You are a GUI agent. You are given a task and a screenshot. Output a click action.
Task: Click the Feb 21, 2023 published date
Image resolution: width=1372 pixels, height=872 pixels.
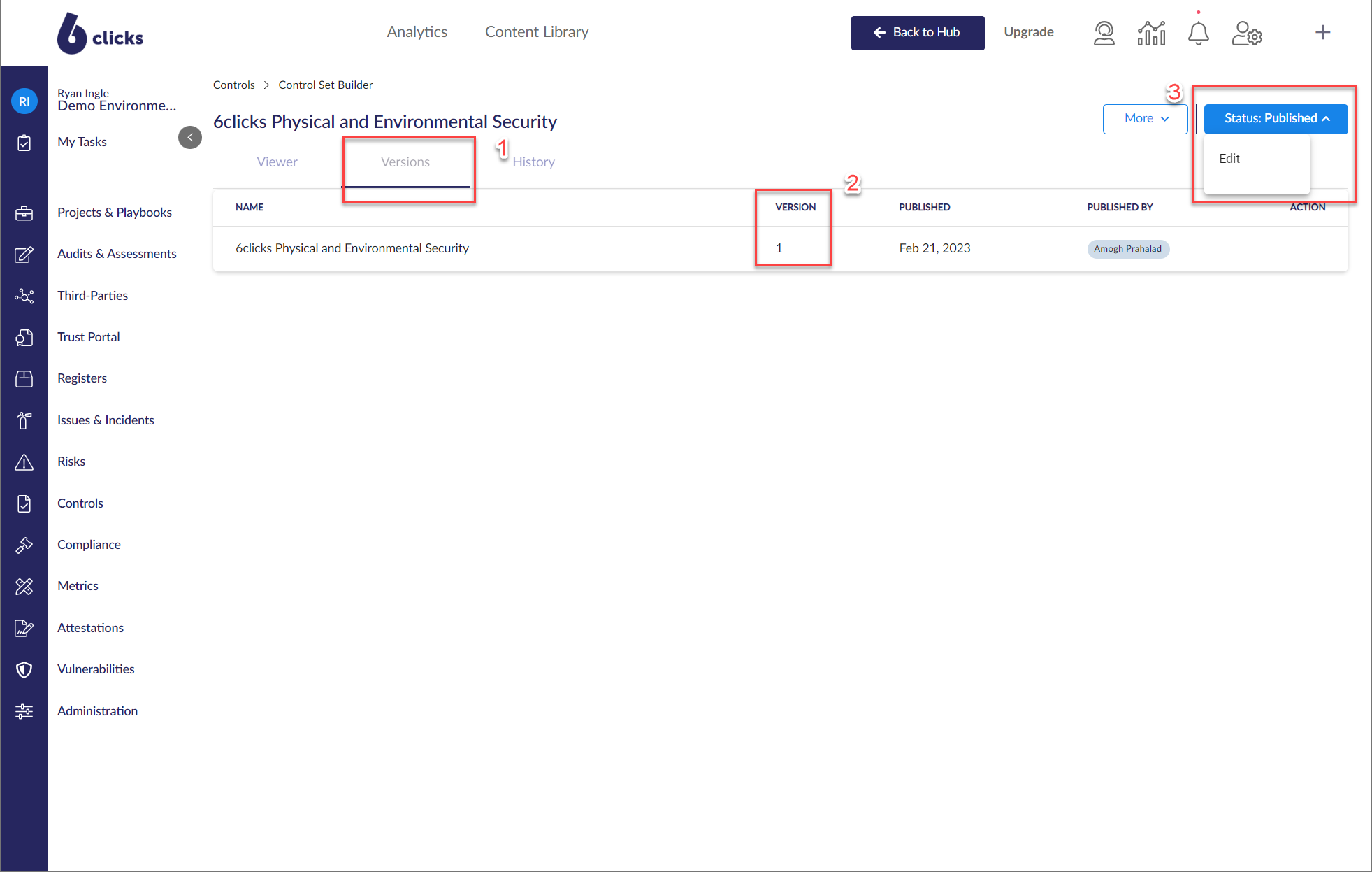tap(934, 248)
